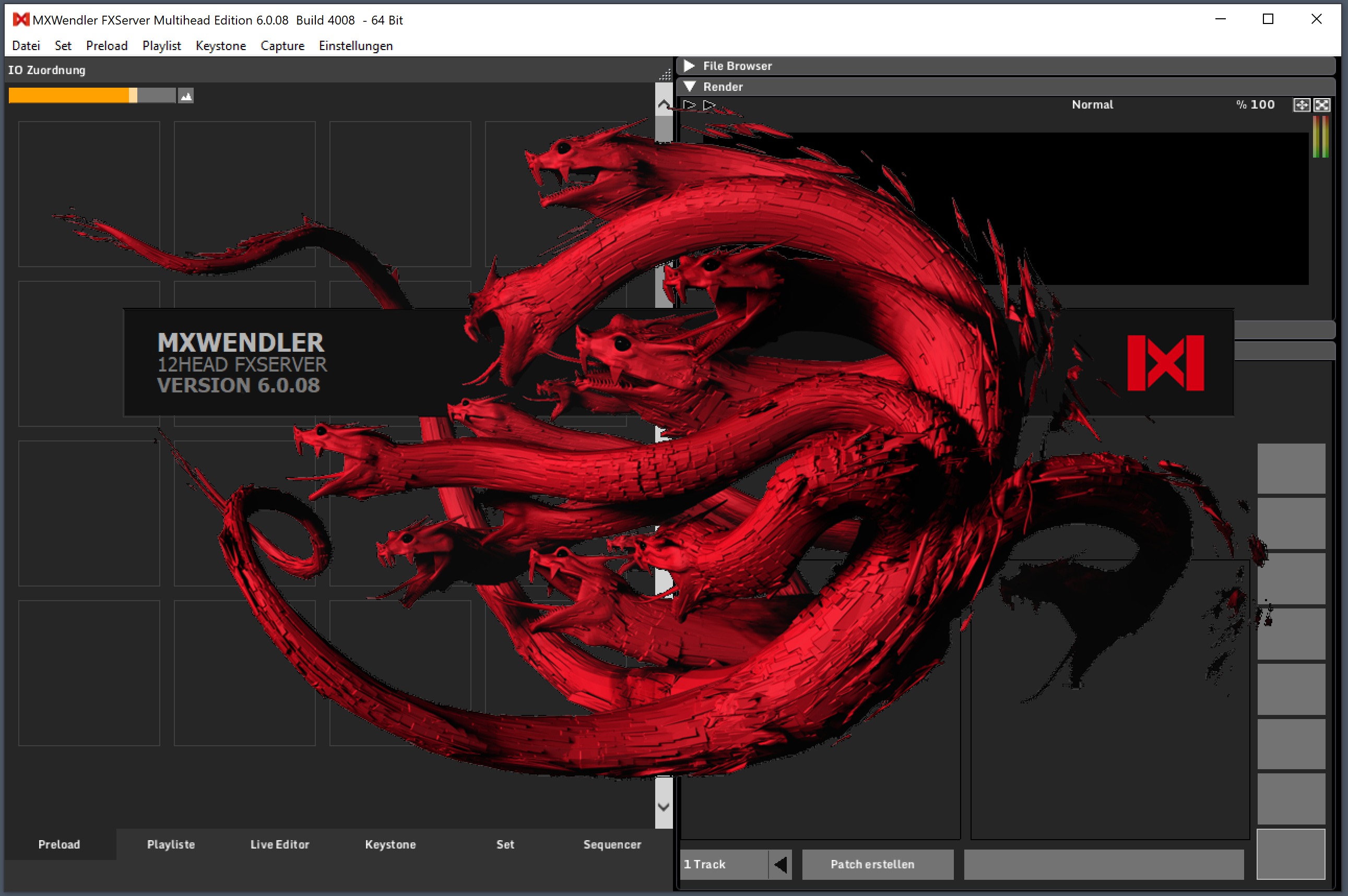Click the scroll down arrow of preload list
Screen dimensions: 1348x896
pos(664,807)
